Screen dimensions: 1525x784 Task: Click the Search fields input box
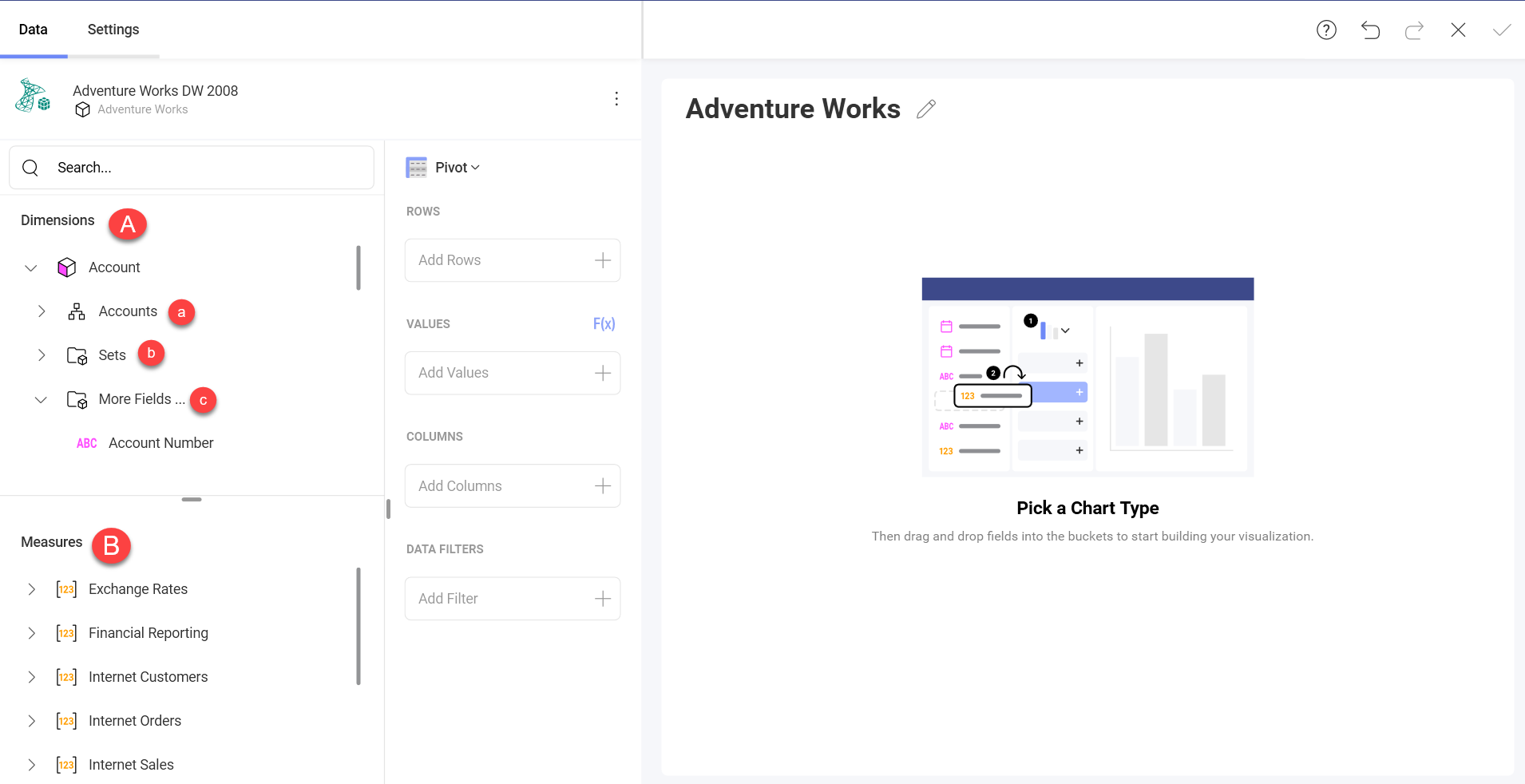click(200, 168)
